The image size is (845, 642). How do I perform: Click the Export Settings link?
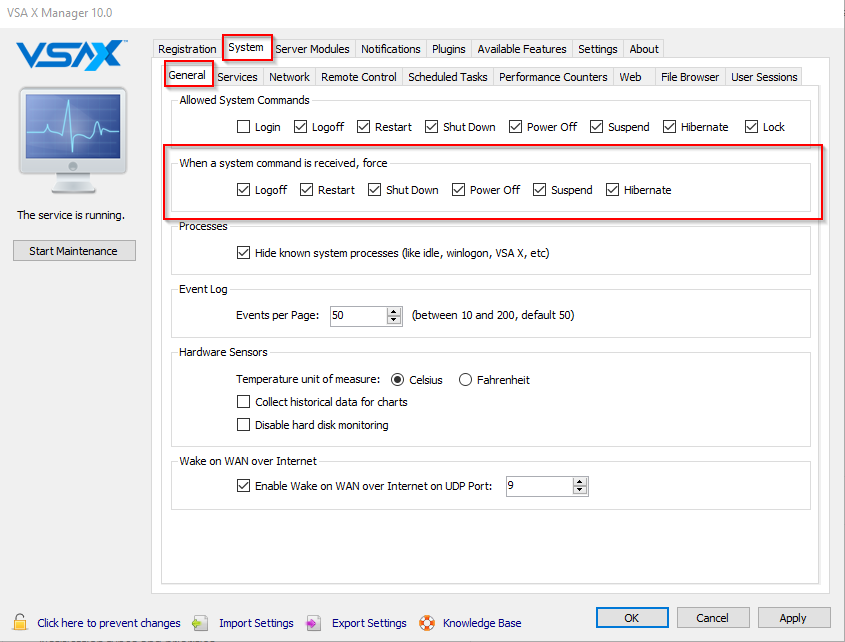pyautogui.click(x=369, y=623)
